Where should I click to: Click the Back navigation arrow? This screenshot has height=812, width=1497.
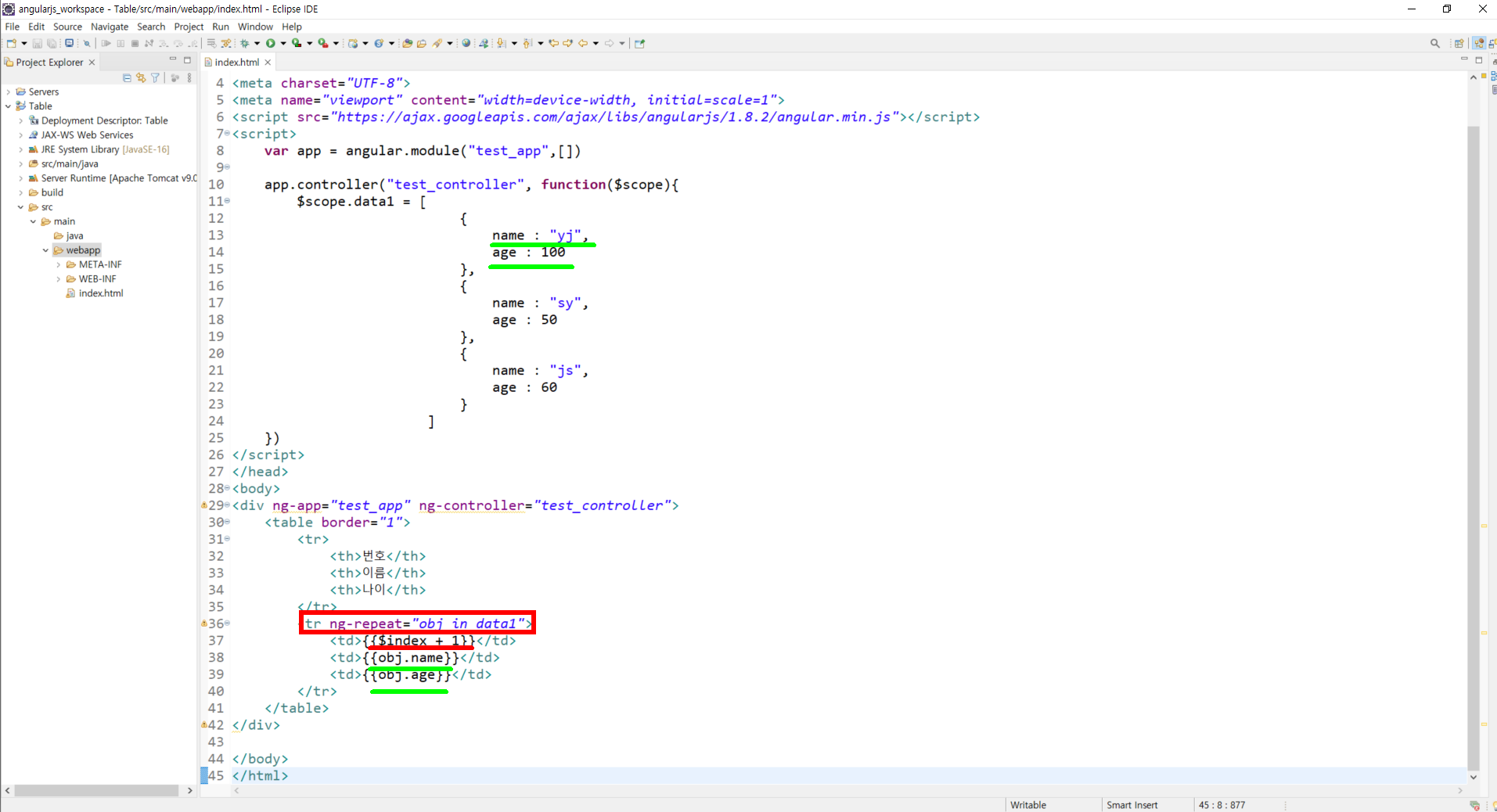(582, 43)
